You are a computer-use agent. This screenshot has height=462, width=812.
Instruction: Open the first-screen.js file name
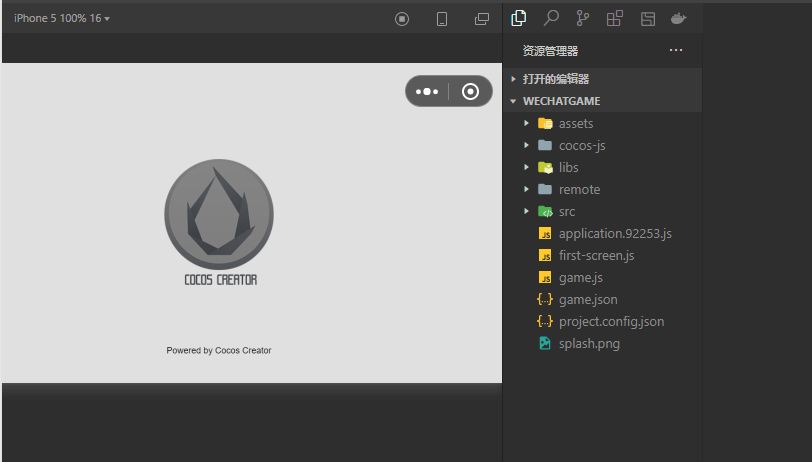pos(597,255)
